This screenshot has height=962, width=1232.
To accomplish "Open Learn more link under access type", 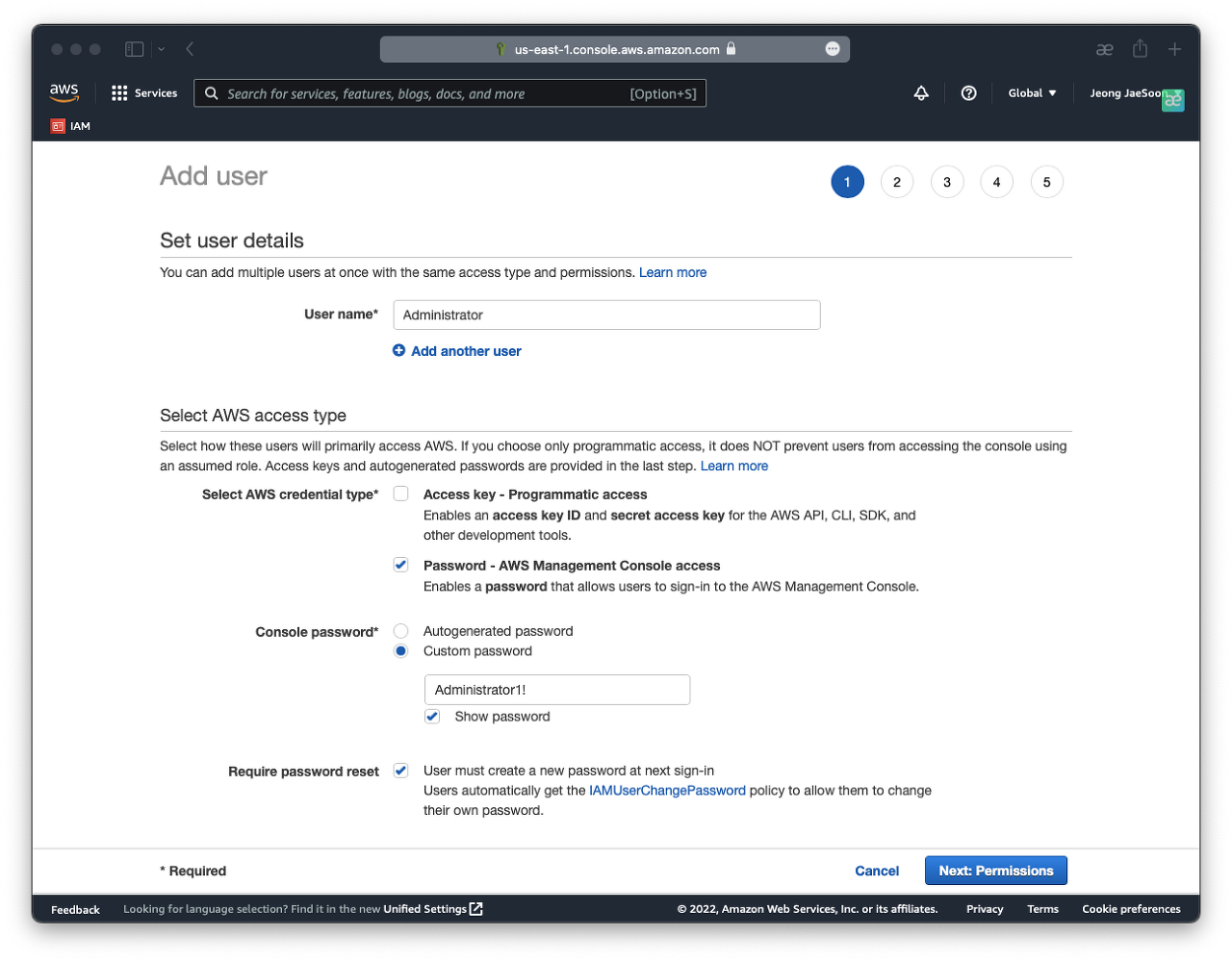I will click(734, 466).
